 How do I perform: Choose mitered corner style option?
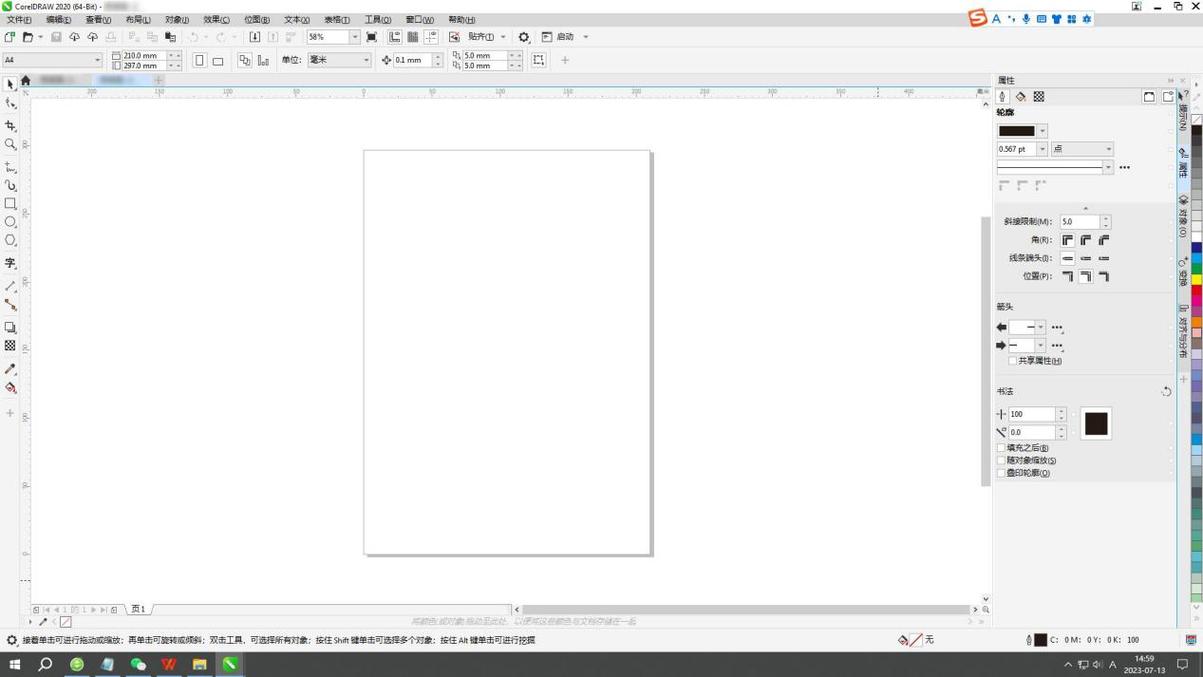pos(1068,240)
